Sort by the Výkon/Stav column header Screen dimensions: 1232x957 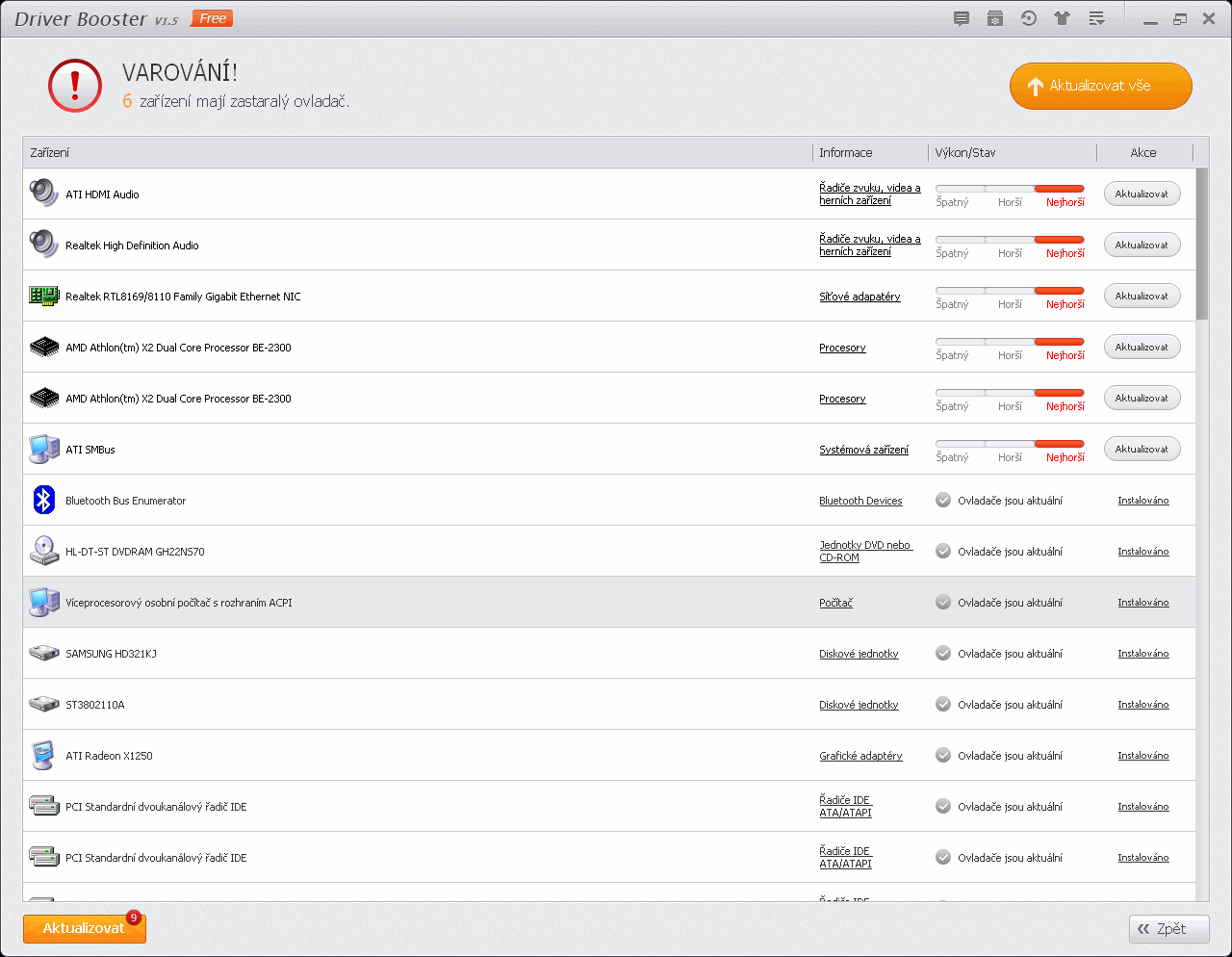[1013, 152]
